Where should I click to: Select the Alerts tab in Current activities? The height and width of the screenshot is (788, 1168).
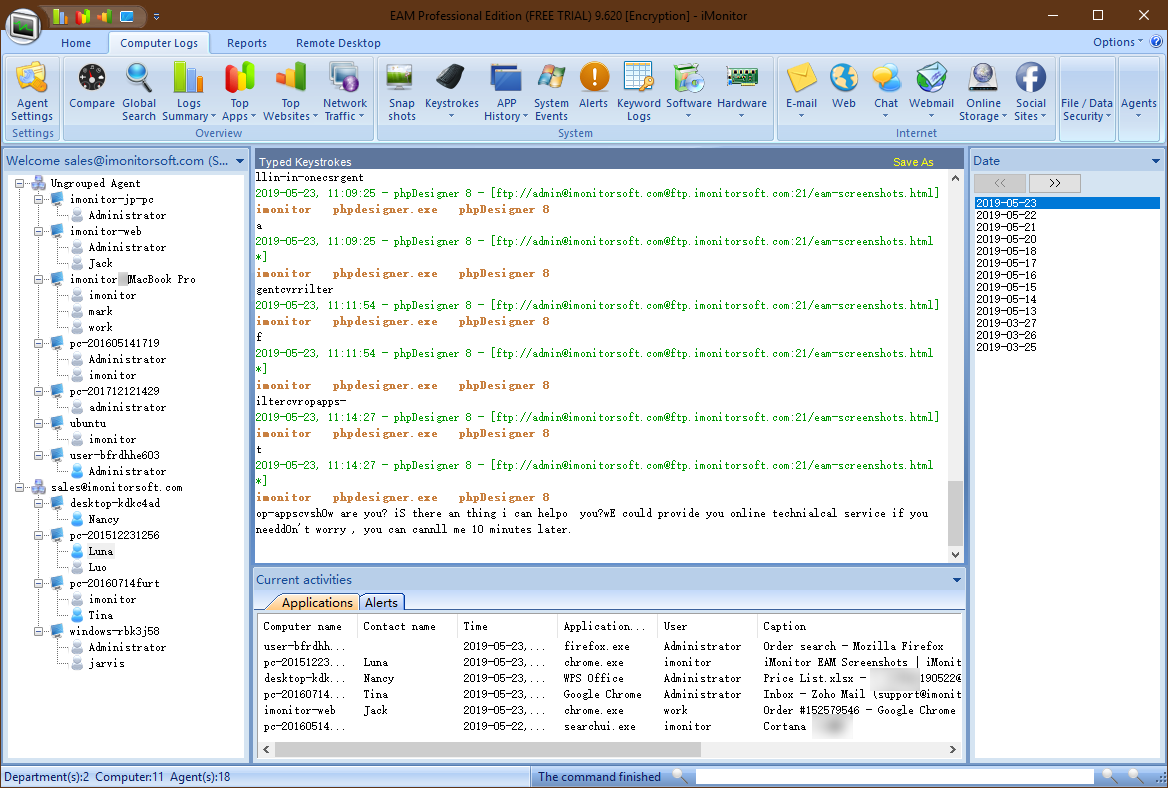(381, 603)
